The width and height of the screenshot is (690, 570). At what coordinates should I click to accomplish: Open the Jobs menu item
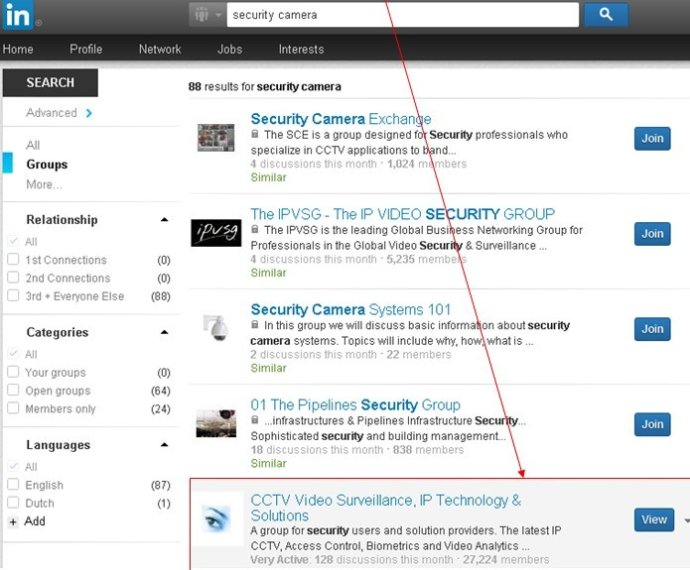(229, 49)
